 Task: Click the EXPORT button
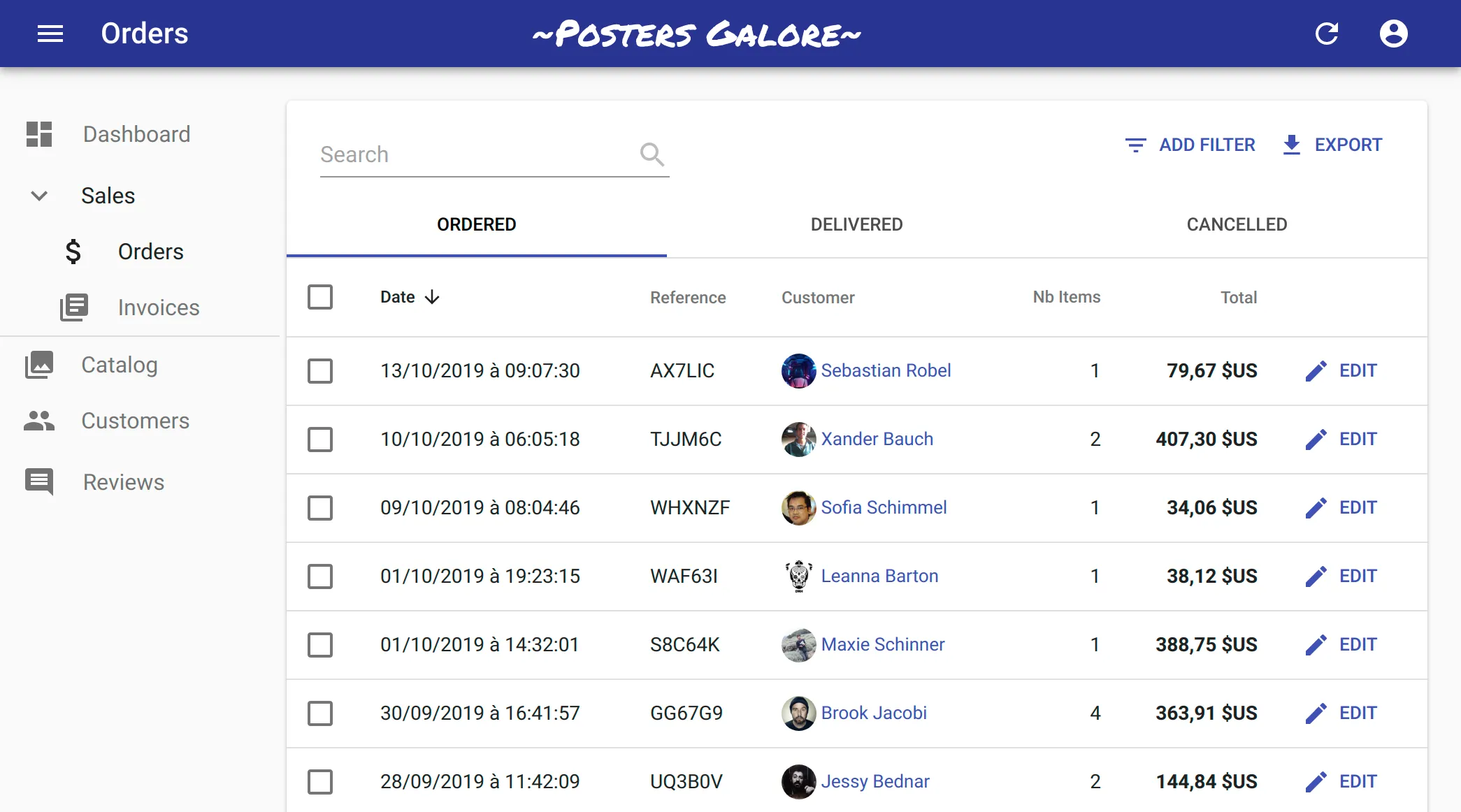tap(1333, 145)
